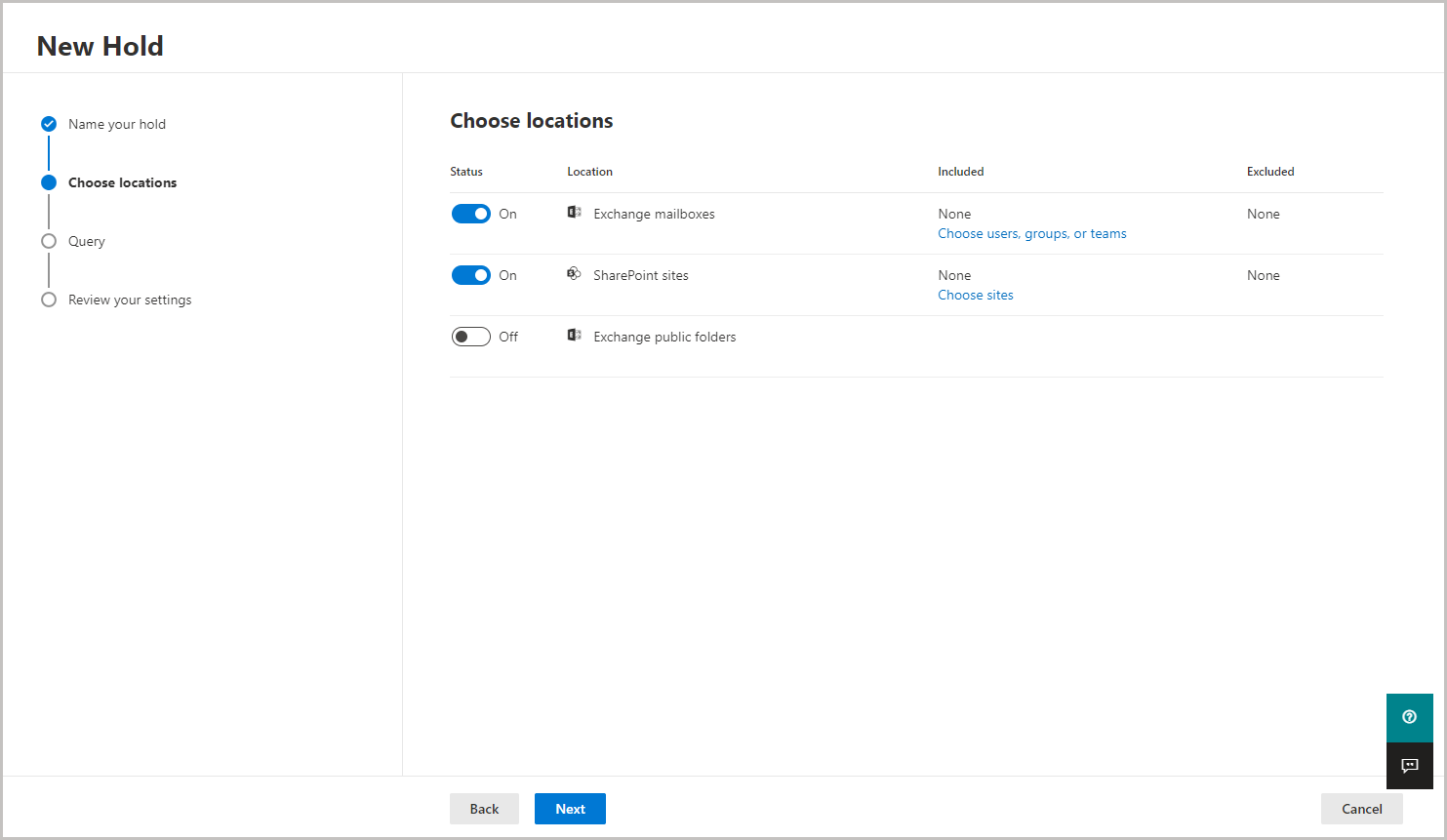
Task: Open the feedback chat icon
Action: (1409, 766)
